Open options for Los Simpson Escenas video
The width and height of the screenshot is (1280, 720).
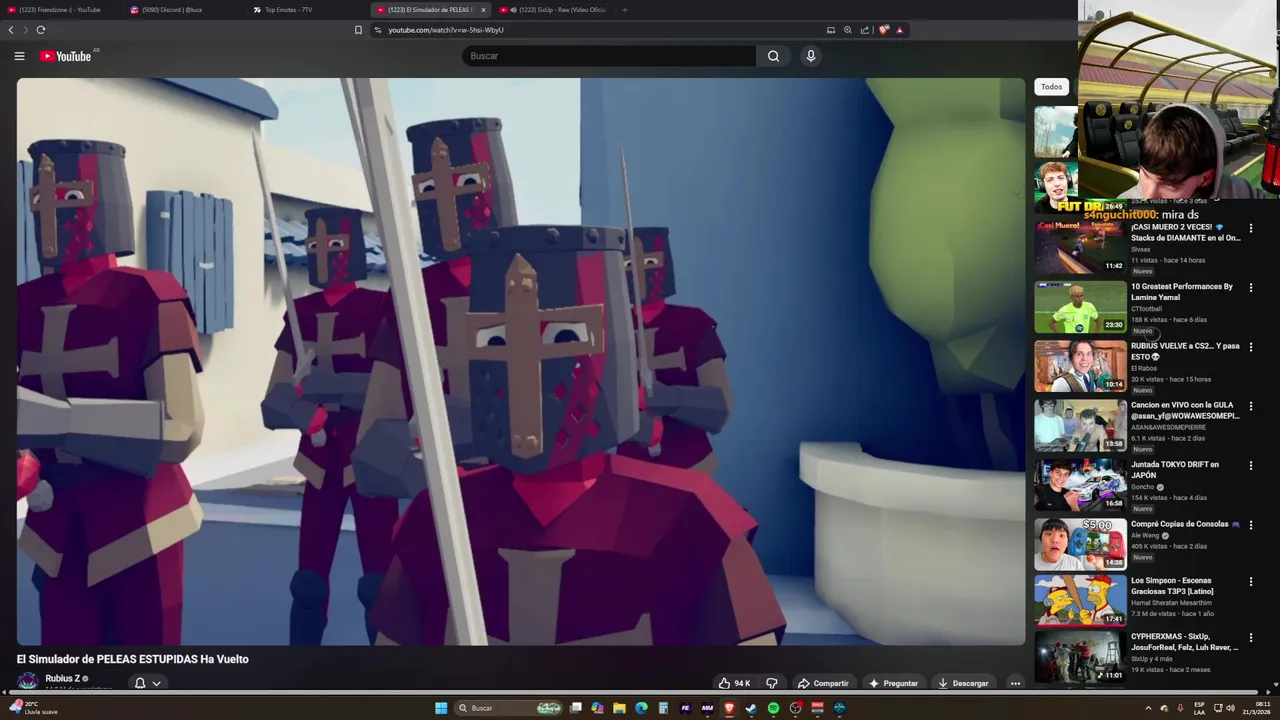[1250, 581]
